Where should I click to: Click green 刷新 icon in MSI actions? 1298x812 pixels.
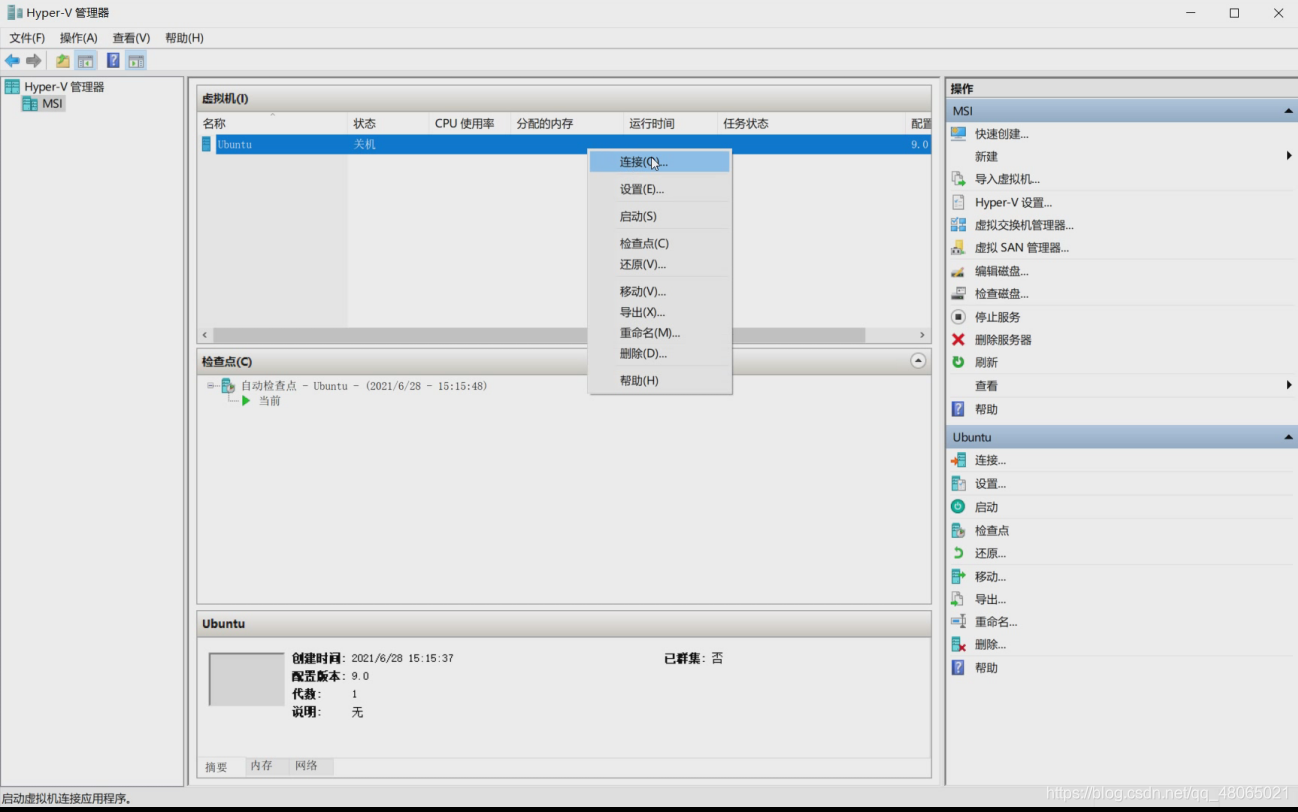tap(958, 362)
